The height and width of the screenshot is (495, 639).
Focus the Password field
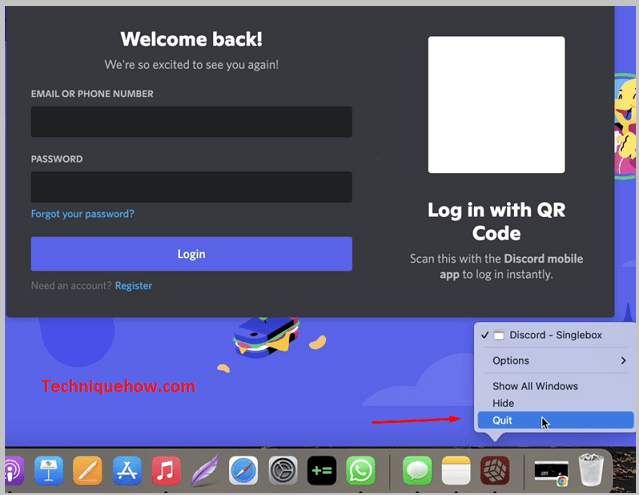pos(192,187)
